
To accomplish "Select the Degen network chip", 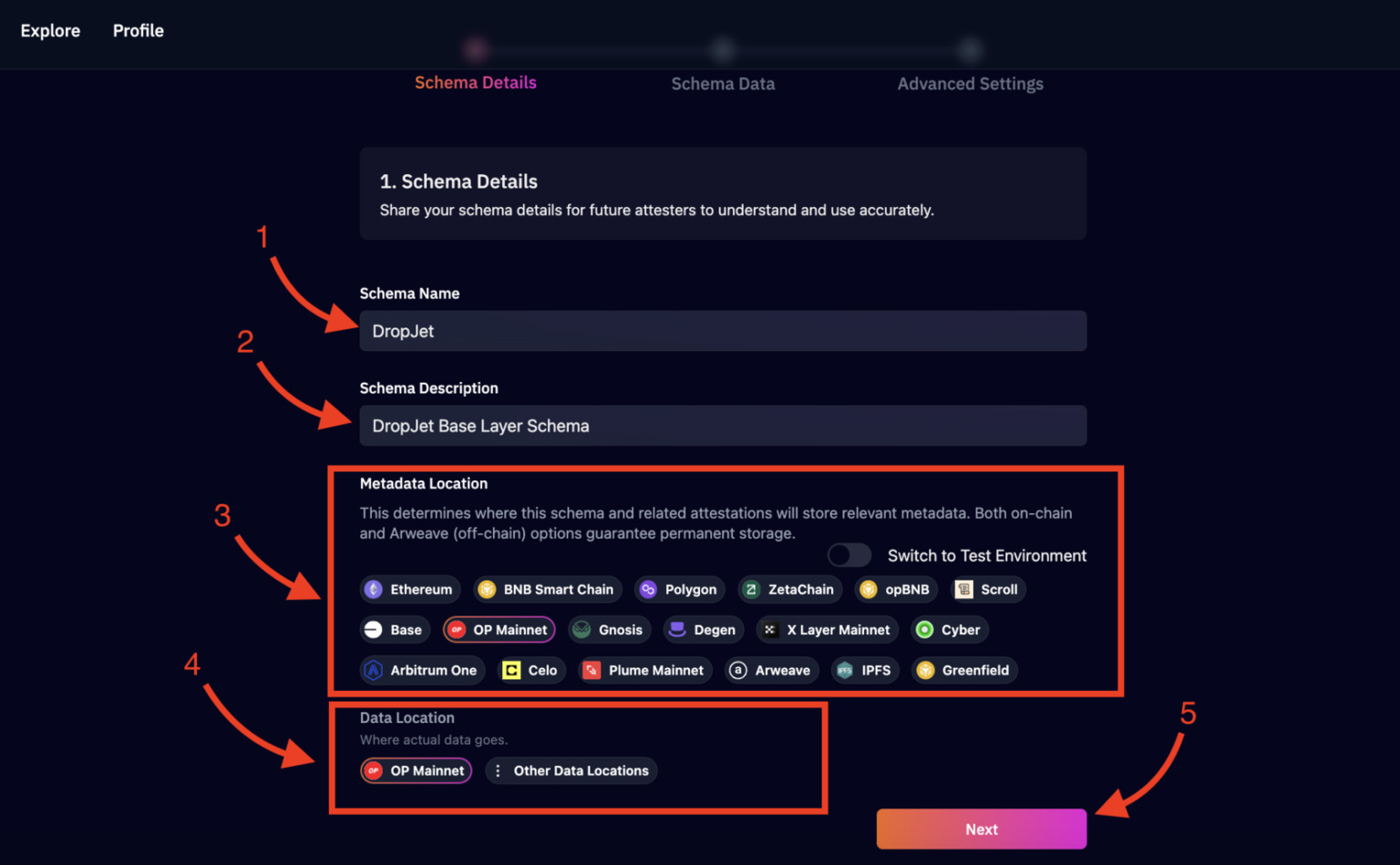I will point(702,629).
